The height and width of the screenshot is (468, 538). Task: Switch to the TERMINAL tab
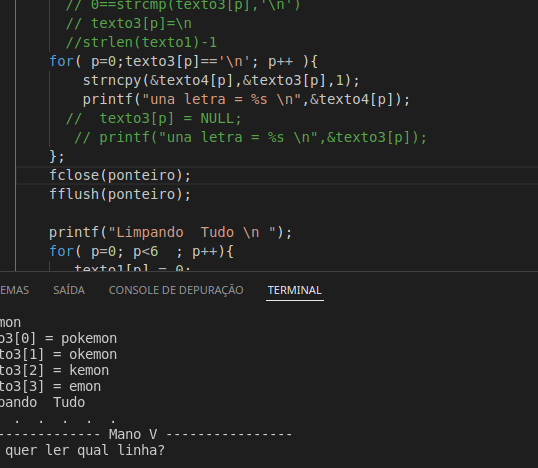[294, 290]
